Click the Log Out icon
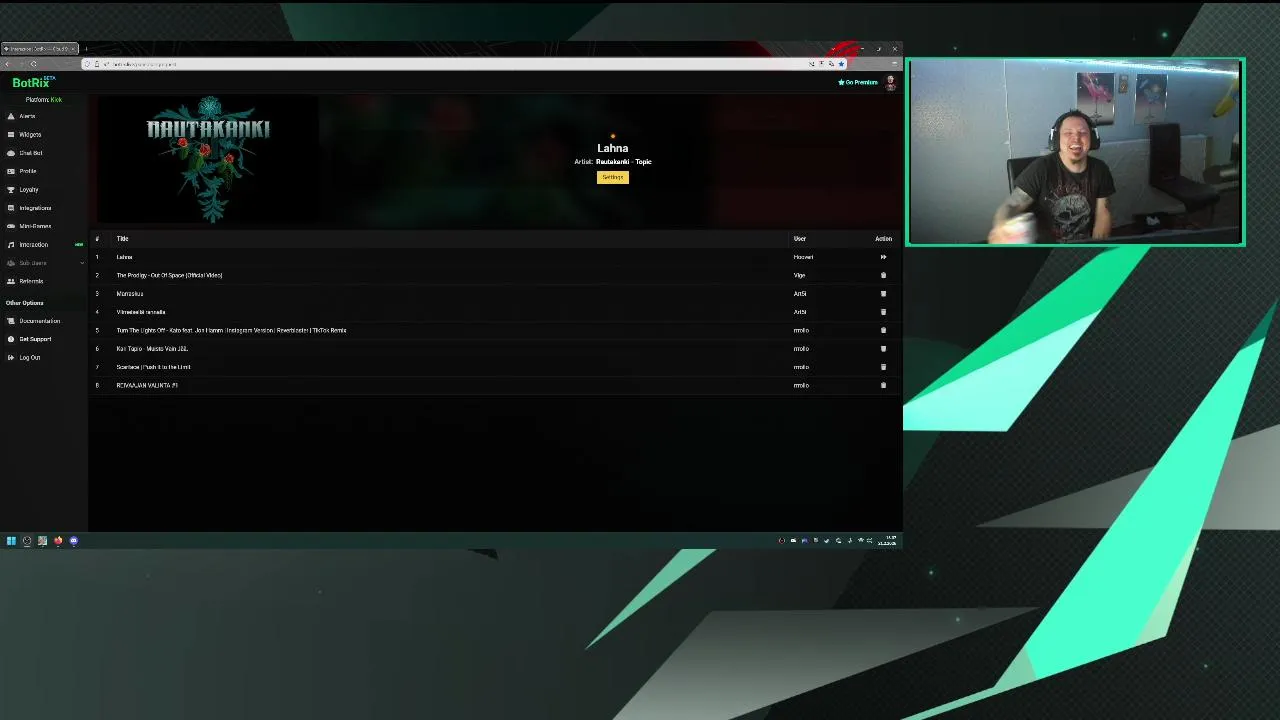Viewport: 1280px width, 720px height. (11, 357)
